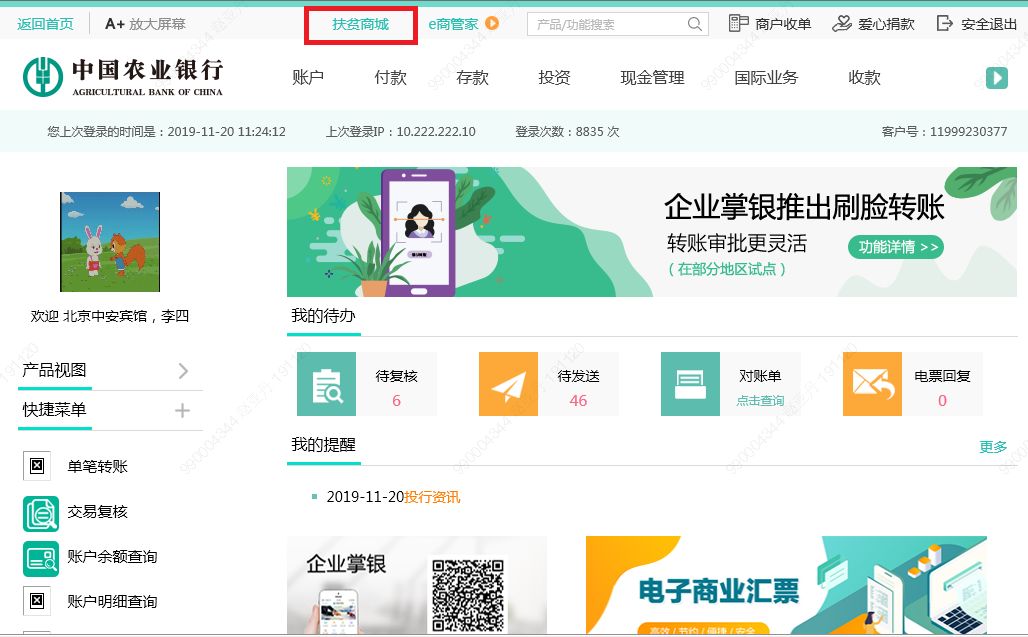Expand 产品视图 with the chevron arrow
The image size is (1028, 637).
(x=184, y=371)
